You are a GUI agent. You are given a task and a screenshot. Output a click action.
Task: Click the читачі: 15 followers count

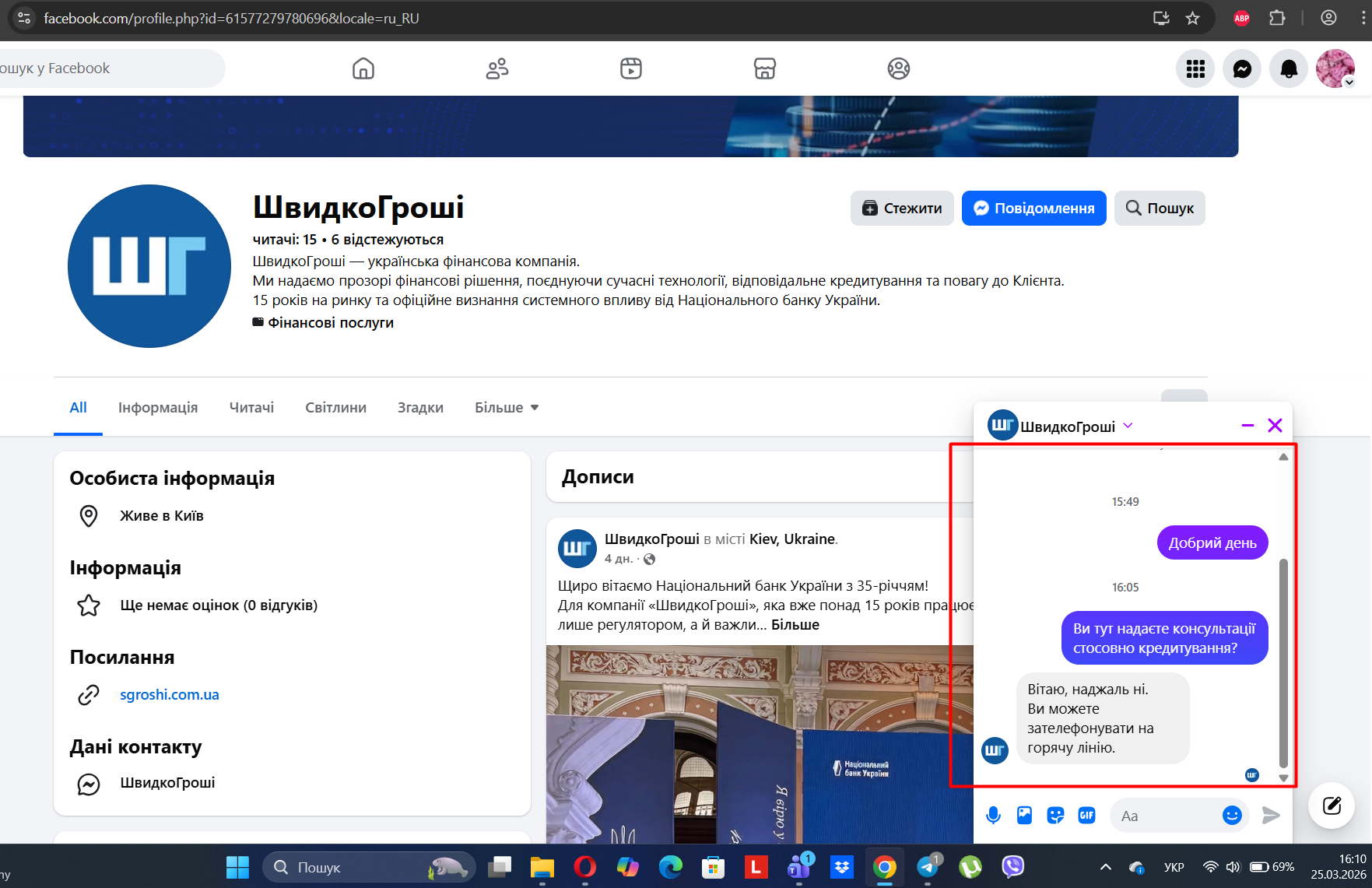285,240
